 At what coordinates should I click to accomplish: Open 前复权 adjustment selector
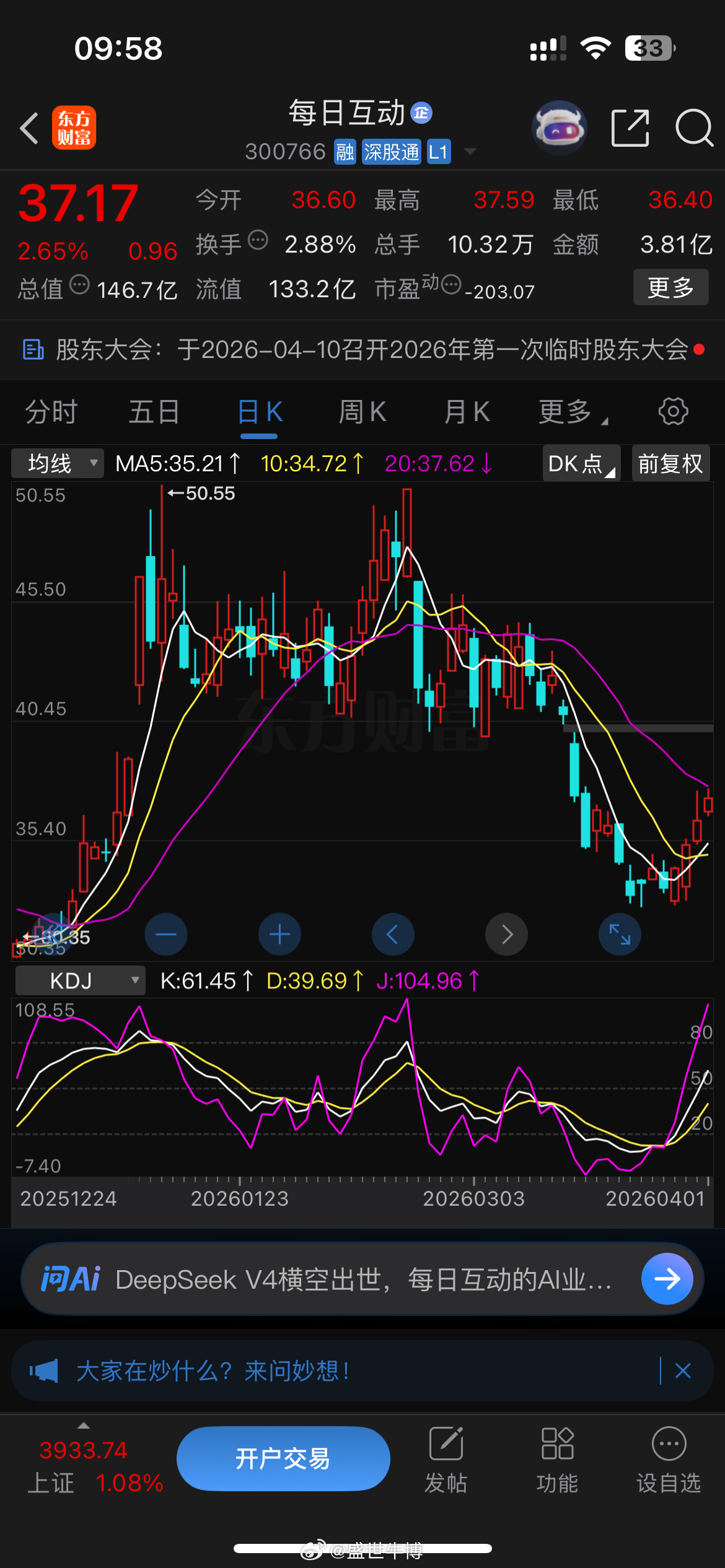pyautogui.click(x=671, y=463)
